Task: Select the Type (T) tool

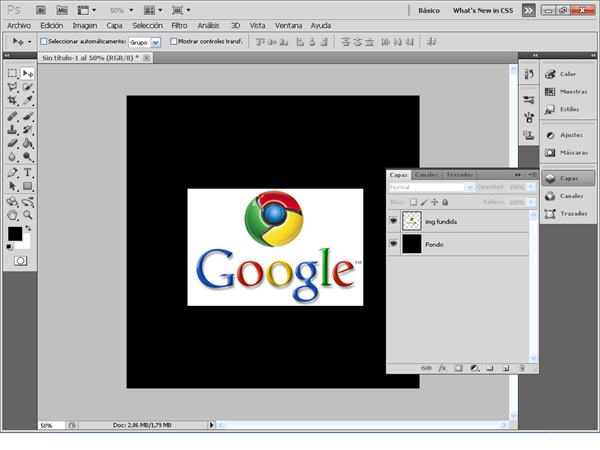Action: pyautogui.click(x=28, y=171)
